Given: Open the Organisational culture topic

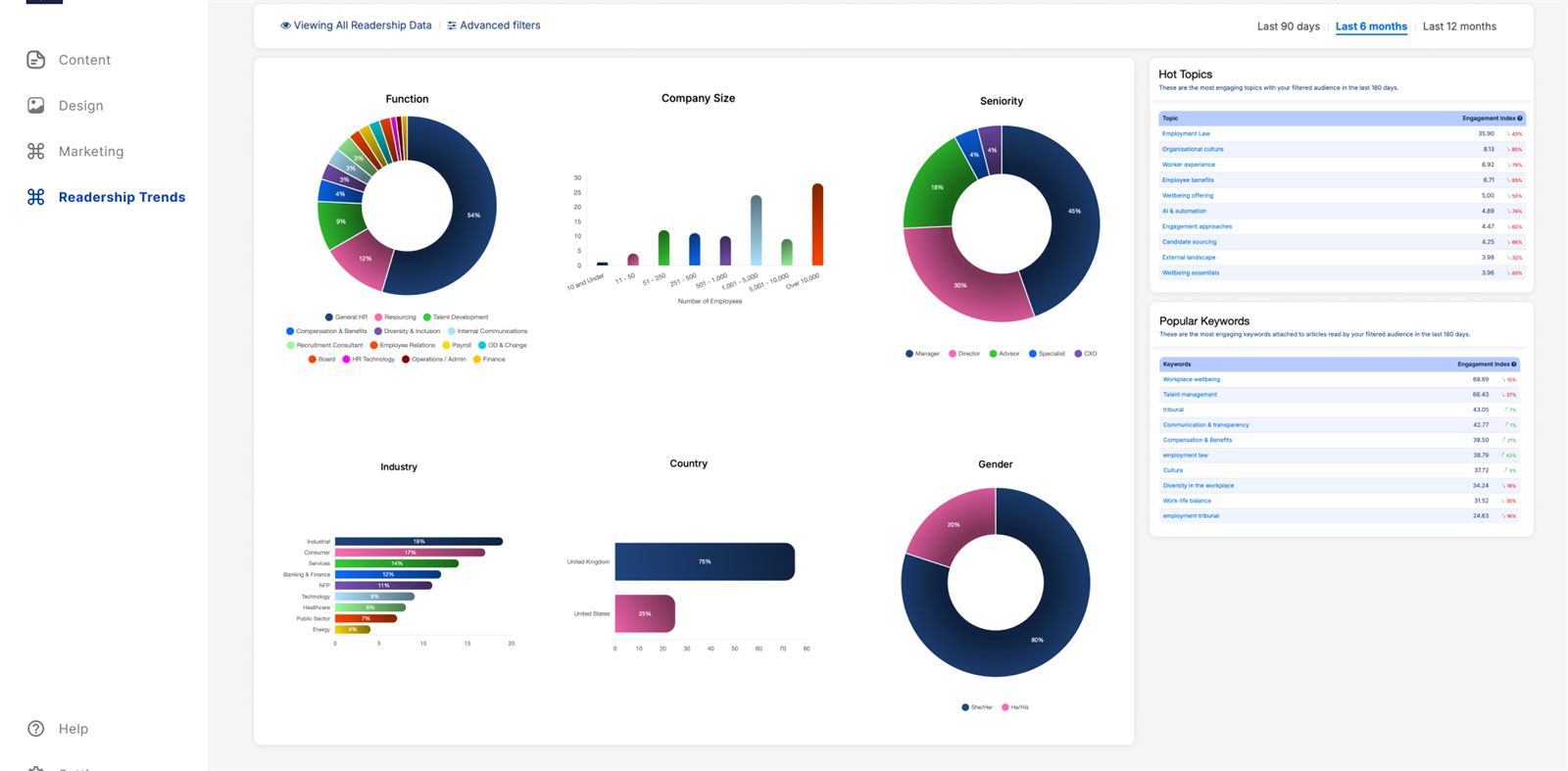Looking at the screenshot, I should 1193,150.
